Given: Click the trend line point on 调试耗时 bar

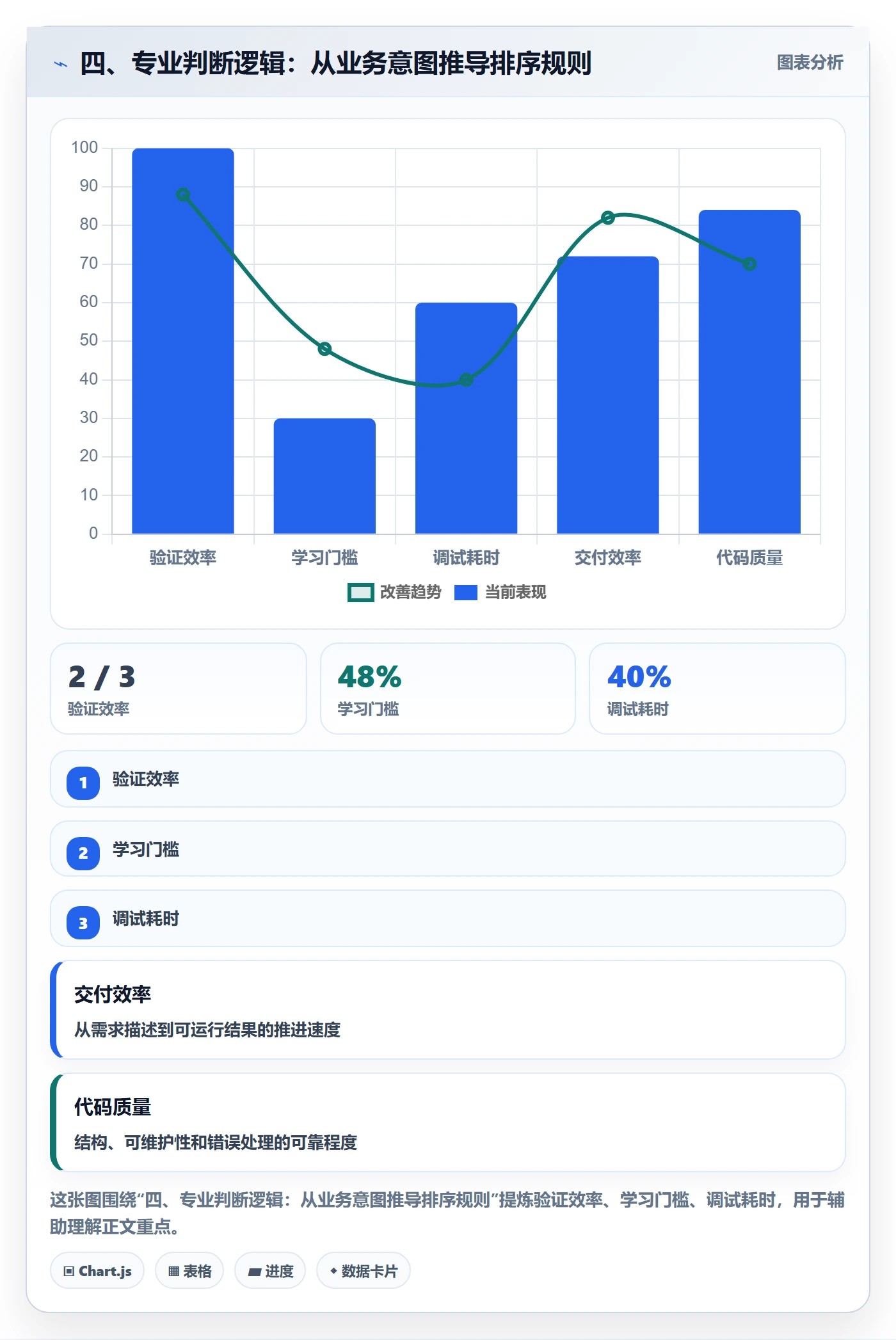Looking at the screenshot, I should (x=467, y=379).
